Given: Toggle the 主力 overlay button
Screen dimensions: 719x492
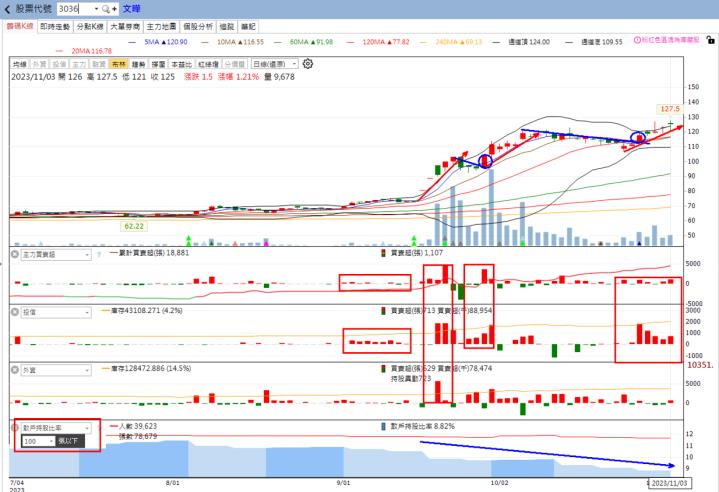Looking at the screenshot, I should pos(79,64).
